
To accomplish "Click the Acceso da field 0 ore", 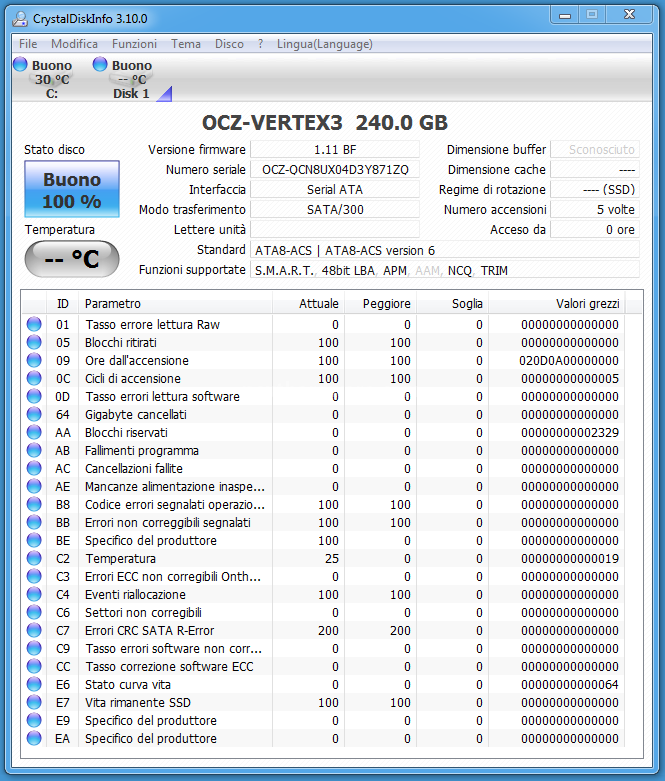I will pyautogui.click(x=595, y=230).
